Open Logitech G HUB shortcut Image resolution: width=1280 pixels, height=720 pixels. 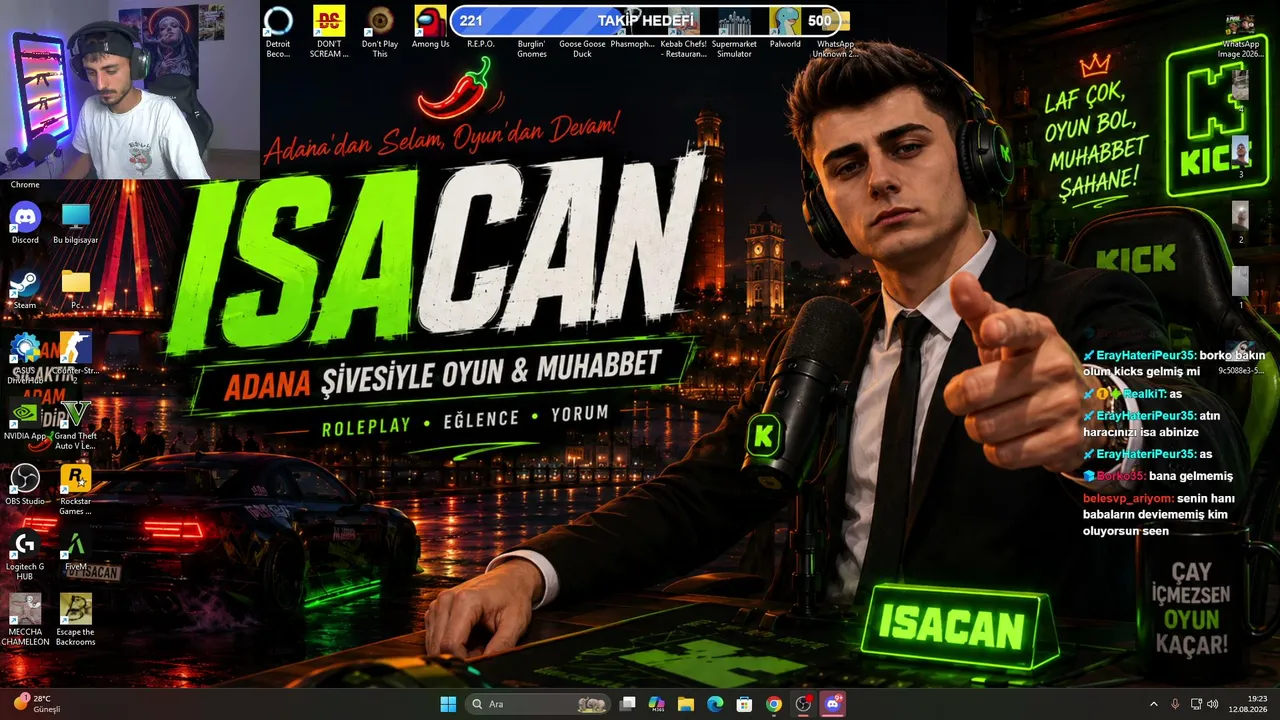click(x=25, y=555)
